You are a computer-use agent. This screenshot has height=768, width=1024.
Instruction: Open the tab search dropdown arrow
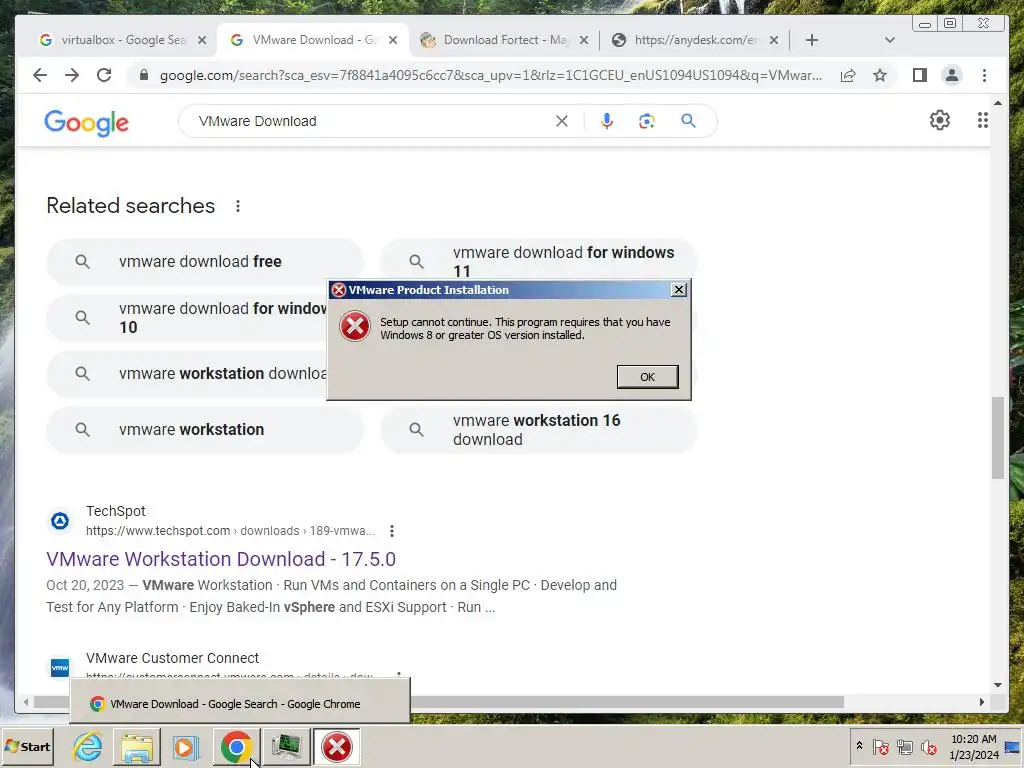[x=889, y=40]
